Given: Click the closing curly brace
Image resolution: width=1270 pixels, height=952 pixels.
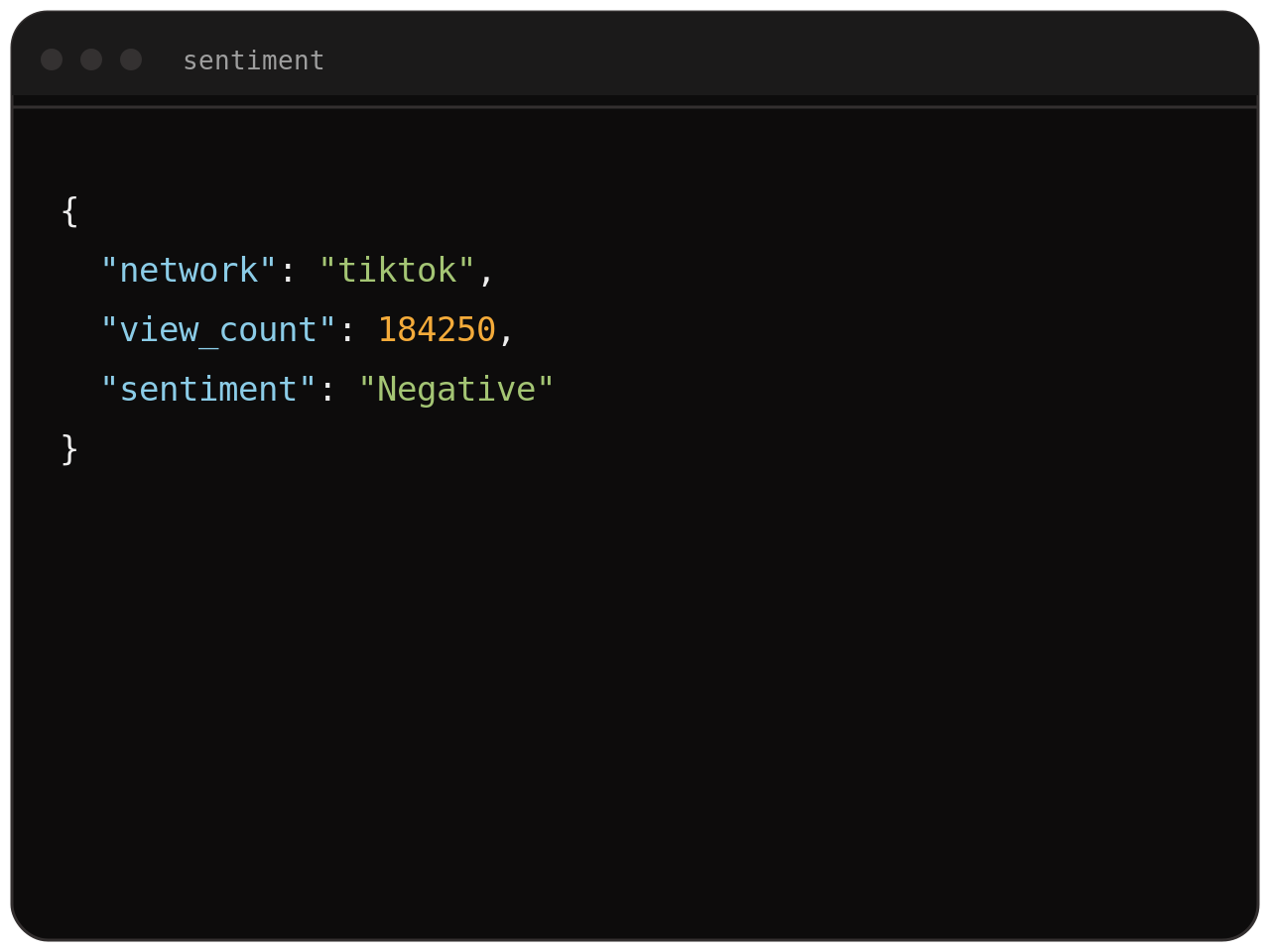Looking at the screenshot, I should [x=69, y=448].
